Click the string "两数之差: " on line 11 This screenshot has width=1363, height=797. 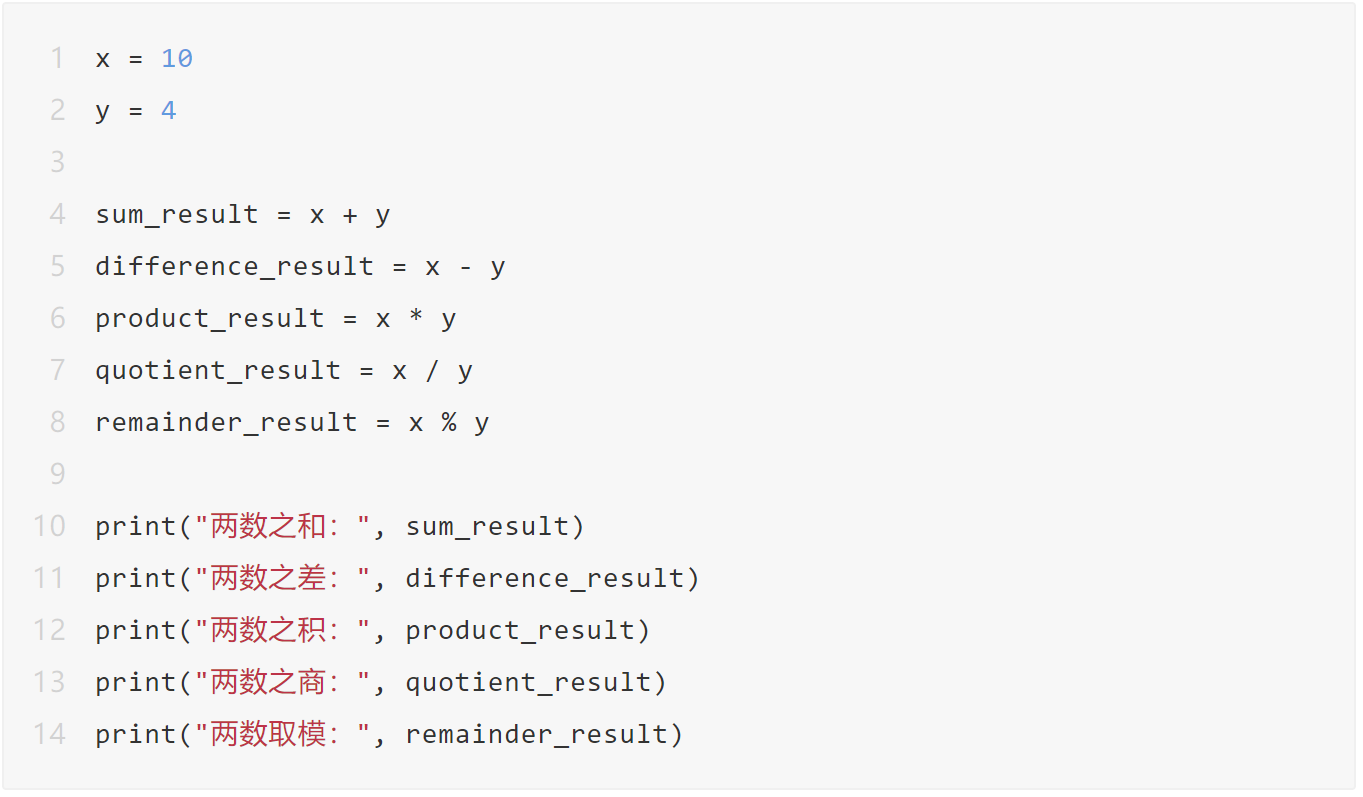coord(283,579)
